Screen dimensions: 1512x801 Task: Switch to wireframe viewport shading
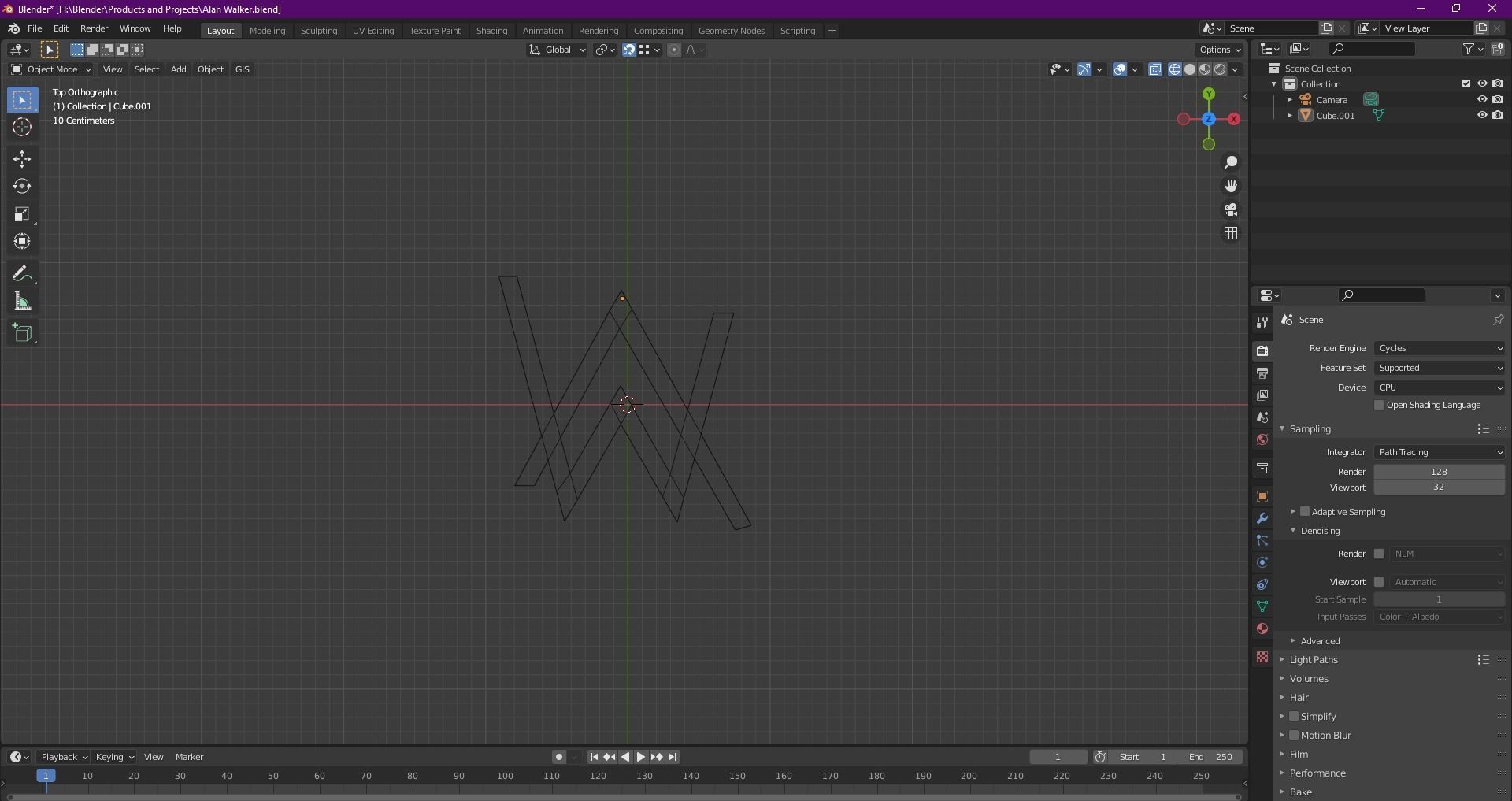1175,69
